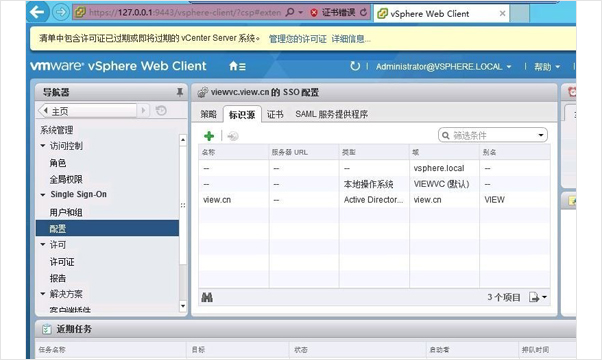
Task: Open the SAML 服务提供程序 tab
Action: [331, 114]
